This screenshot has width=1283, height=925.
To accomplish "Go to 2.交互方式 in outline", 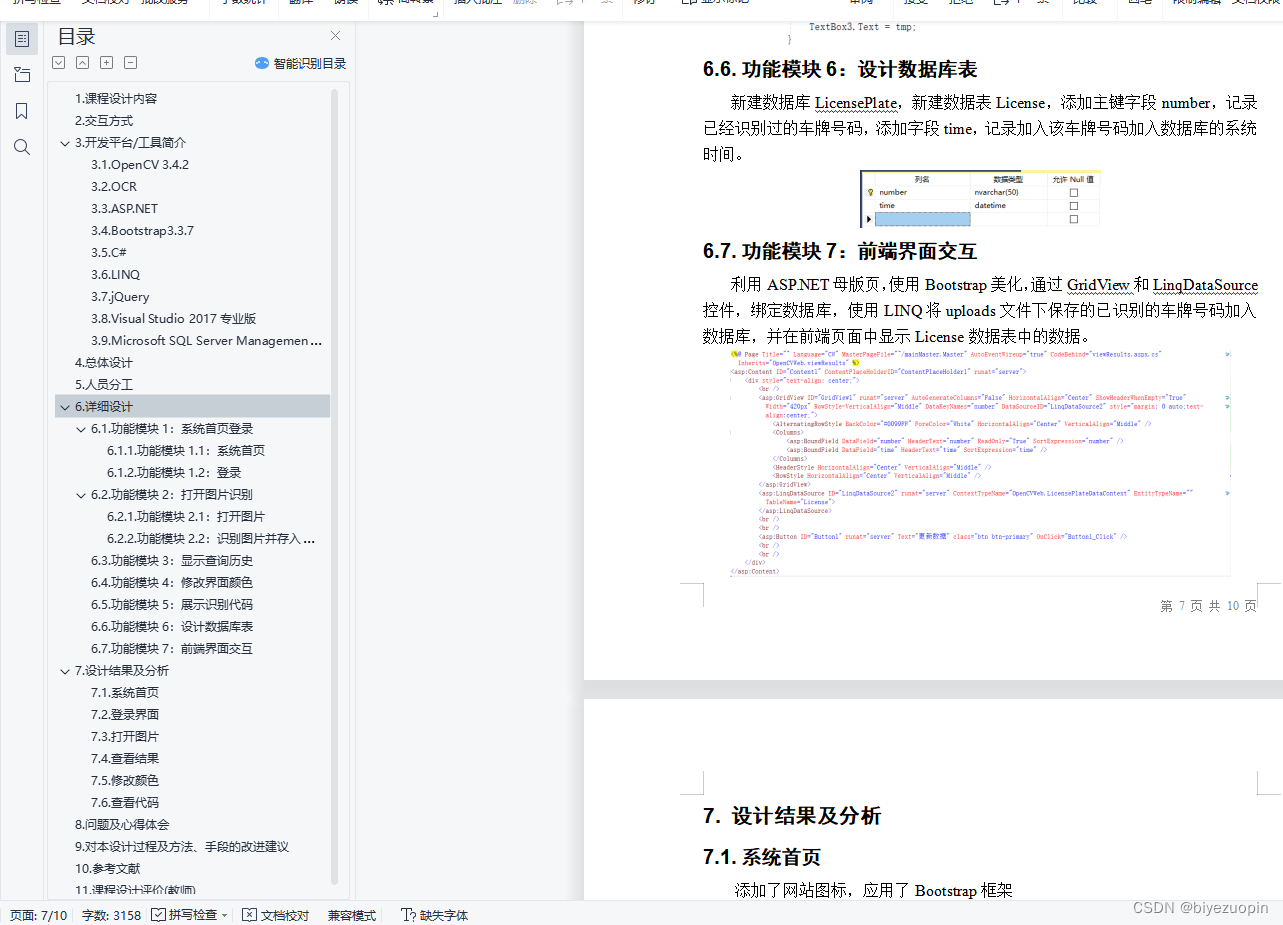I will pos(104,121).
